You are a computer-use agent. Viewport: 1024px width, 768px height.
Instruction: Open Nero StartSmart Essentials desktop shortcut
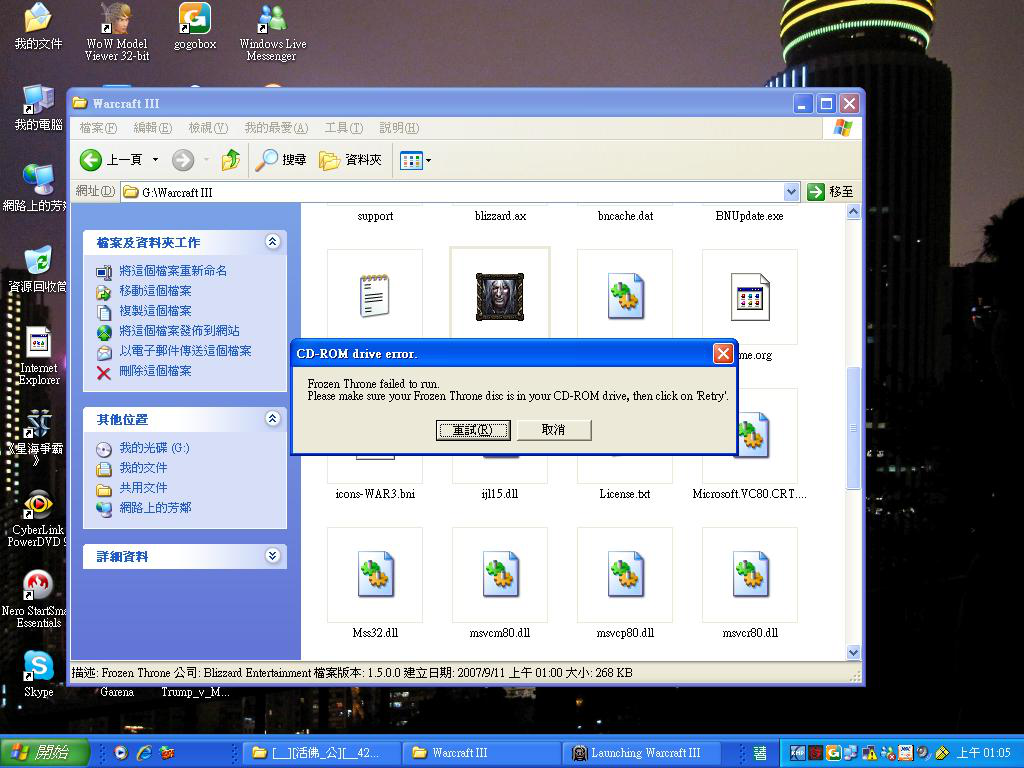click(35, 599)
